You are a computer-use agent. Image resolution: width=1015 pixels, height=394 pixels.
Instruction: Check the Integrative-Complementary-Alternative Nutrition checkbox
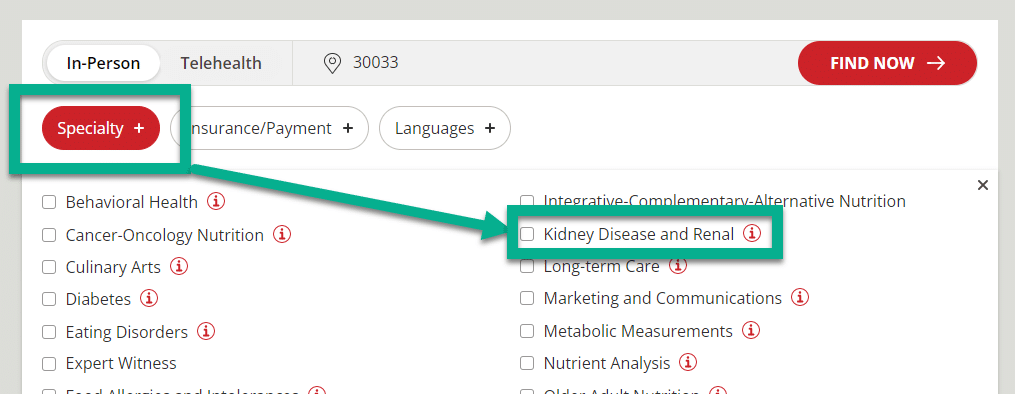[x=527, y=201]
